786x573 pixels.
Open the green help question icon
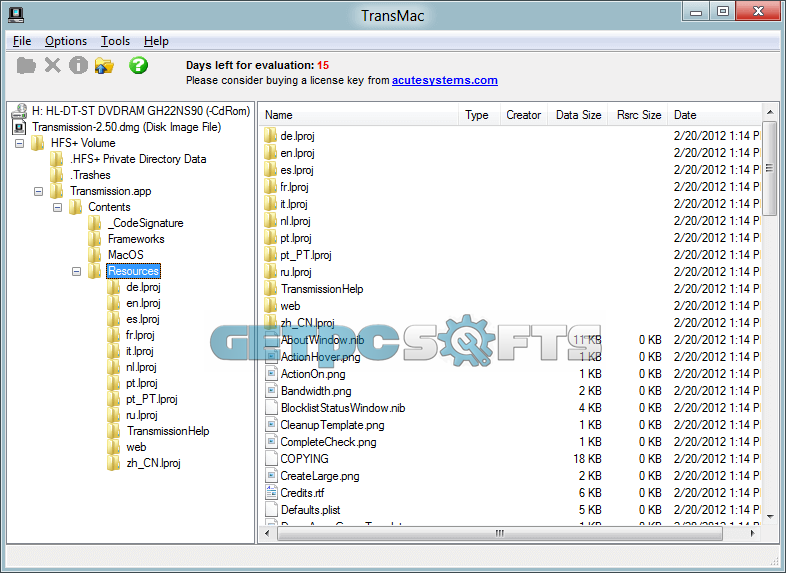[138, 65]
